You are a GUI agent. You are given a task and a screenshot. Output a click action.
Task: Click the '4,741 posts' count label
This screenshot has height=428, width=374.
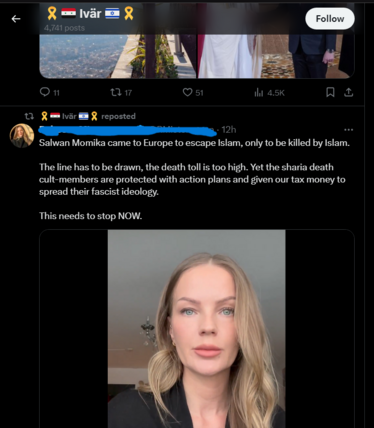pos(64,28)
